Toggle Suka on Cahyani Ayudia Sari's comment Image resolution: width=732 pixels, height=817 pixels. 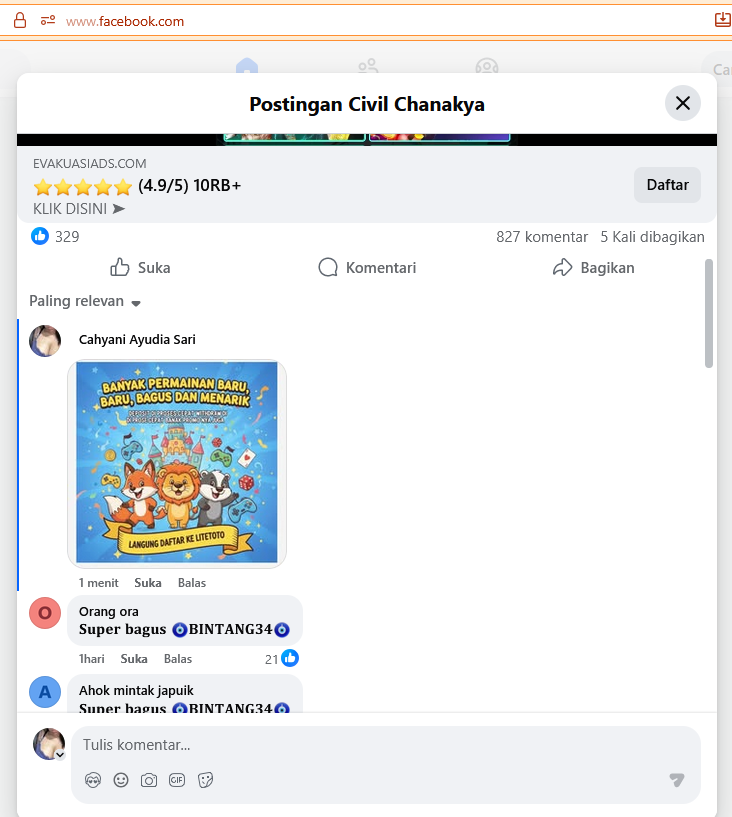148,583
